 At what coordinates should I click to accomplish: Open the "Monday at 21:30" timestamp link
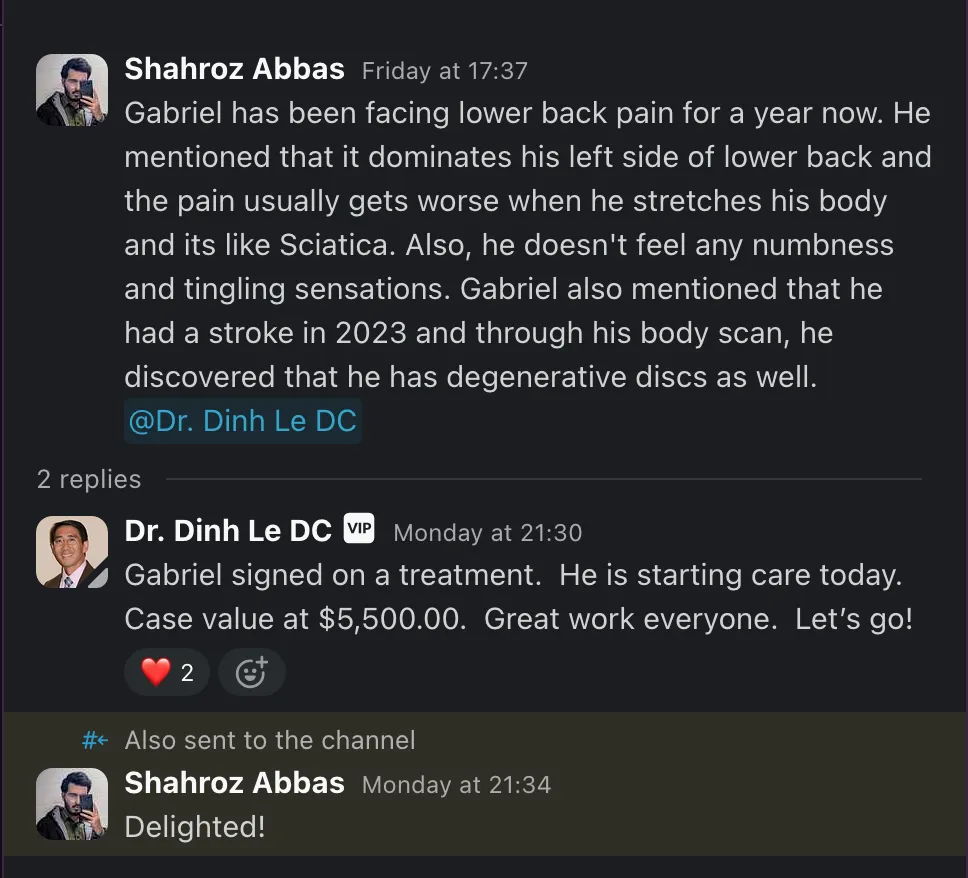coord(487,533)
